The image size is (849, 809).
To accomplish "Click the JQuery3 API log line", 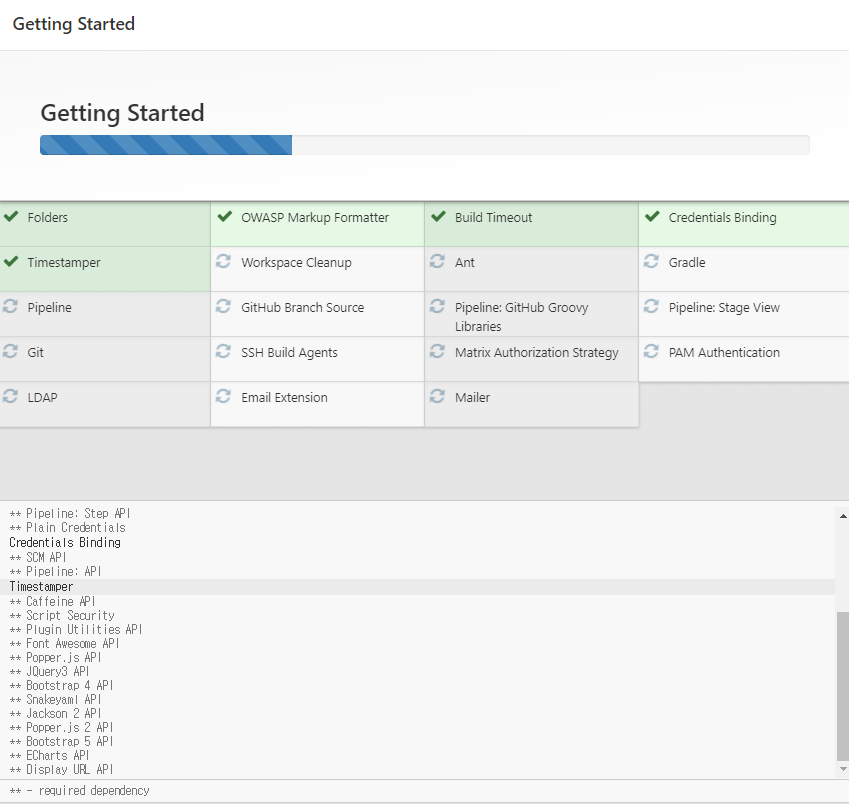I will 49,671.
